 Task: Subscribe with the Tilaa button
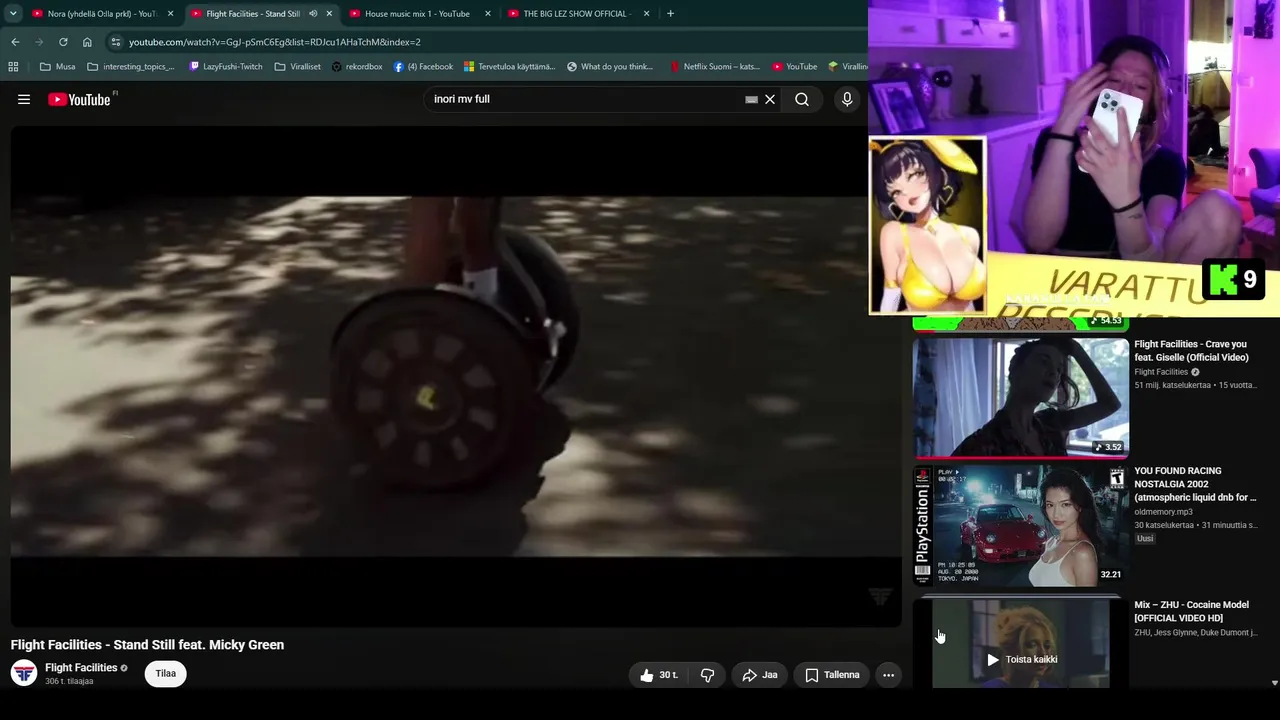(x=166, y=674)
